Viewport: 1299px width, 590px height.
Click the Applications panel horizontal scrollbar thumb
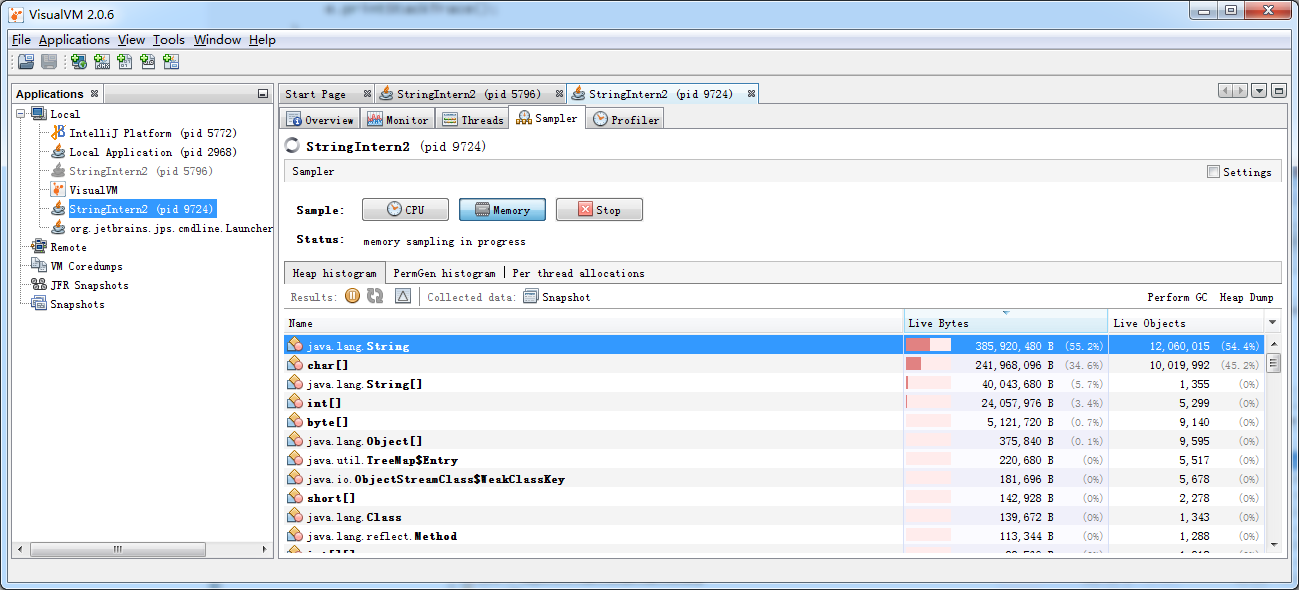117,549
